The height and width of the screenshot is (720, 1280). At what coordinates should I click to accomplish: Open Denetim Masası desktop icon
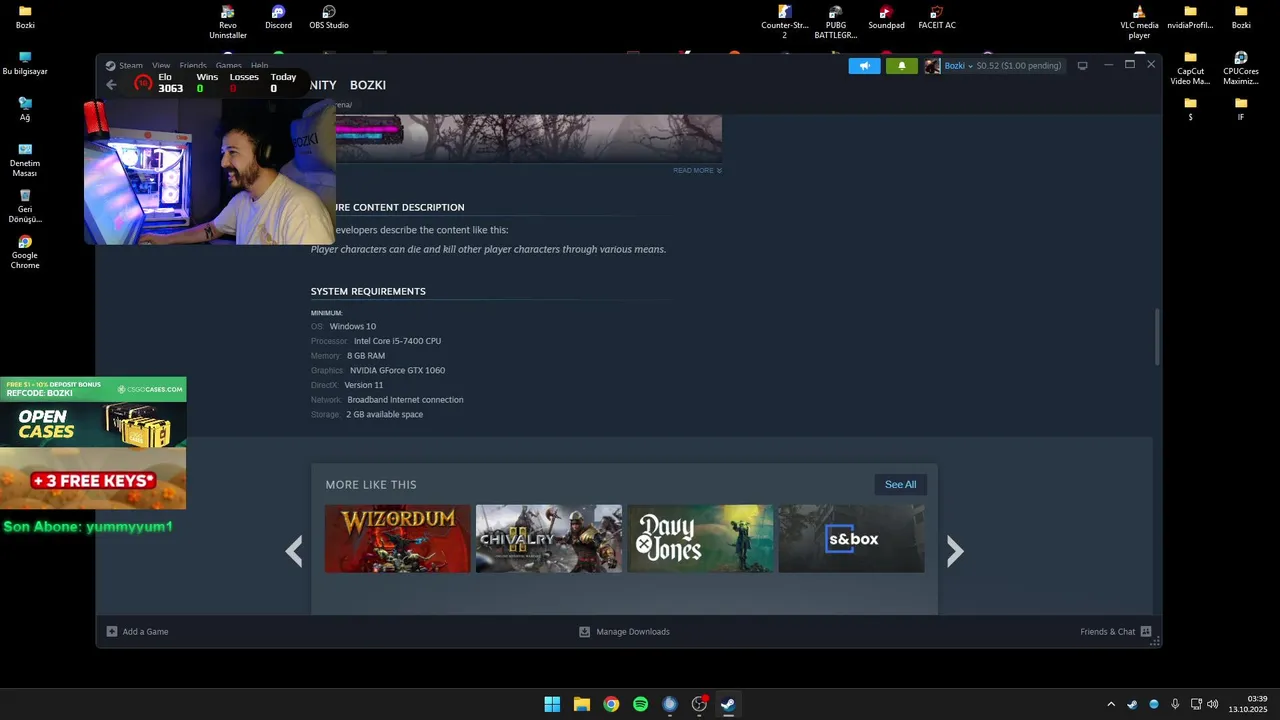pos(25,160)
